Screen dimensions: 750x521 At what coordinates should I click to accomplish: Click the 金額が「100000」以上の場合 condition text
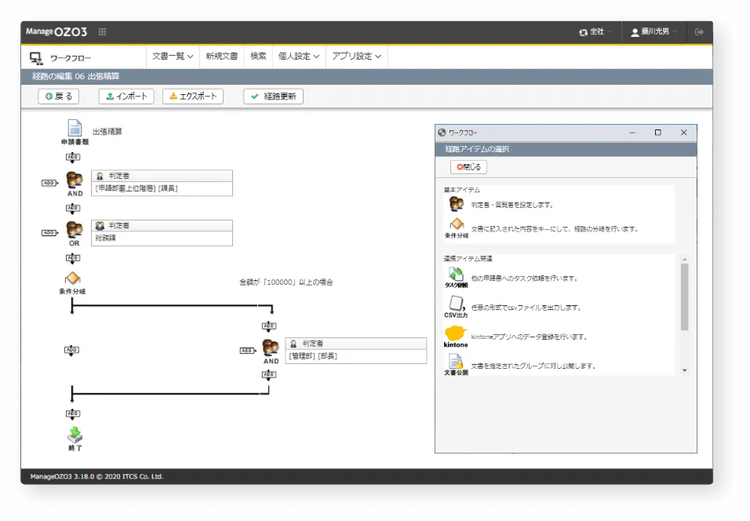286,282
